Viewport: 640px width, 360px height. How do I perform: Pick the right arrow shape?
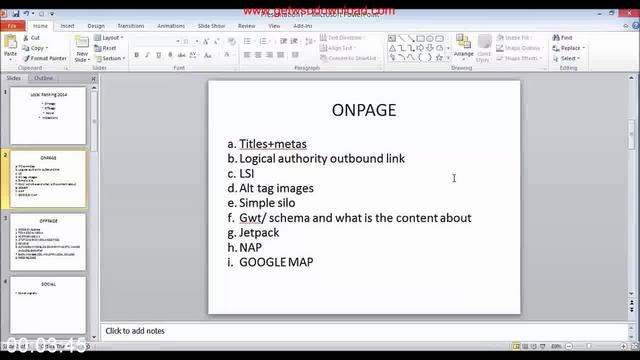pos(420,48)
